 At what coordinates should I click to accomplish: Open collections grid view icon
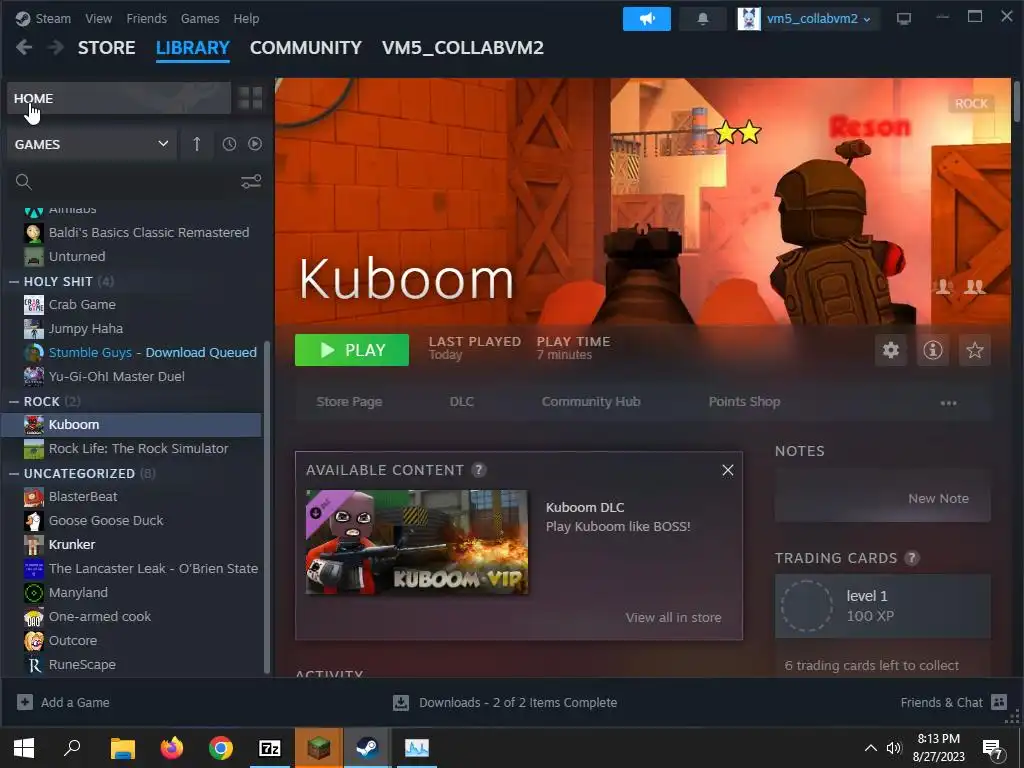pyautogui.click(x=250, y=98)
